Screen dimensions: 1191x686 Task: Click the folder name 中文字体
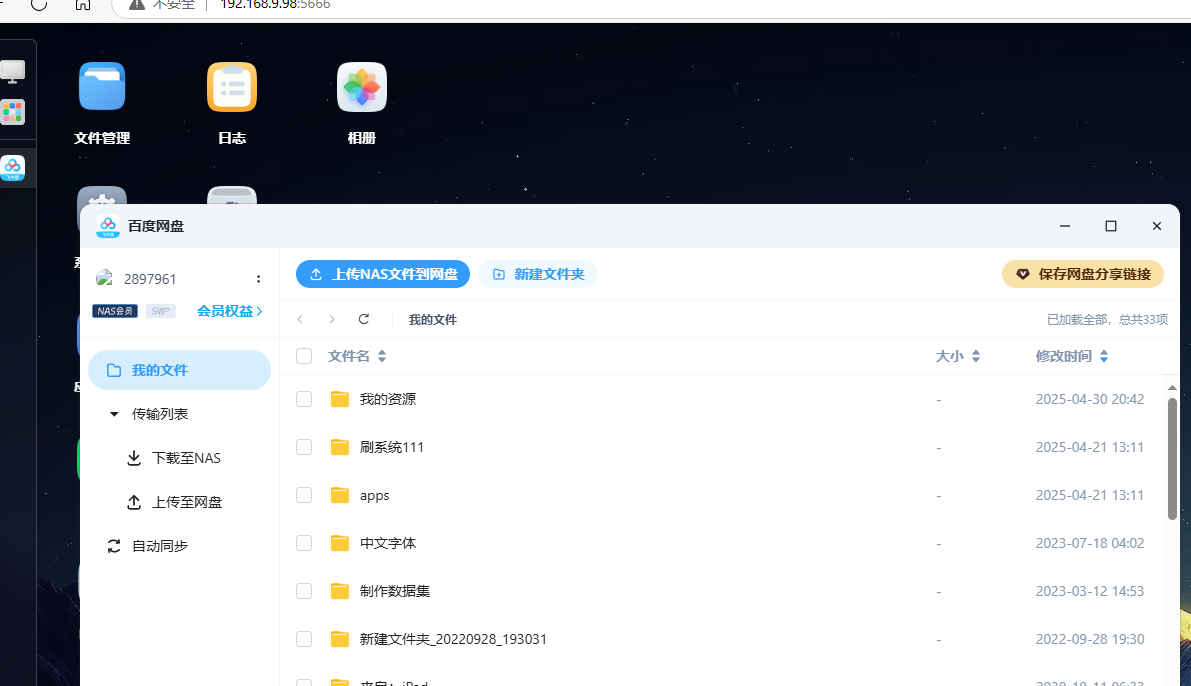pyautogui.click(x=388, y=543)
